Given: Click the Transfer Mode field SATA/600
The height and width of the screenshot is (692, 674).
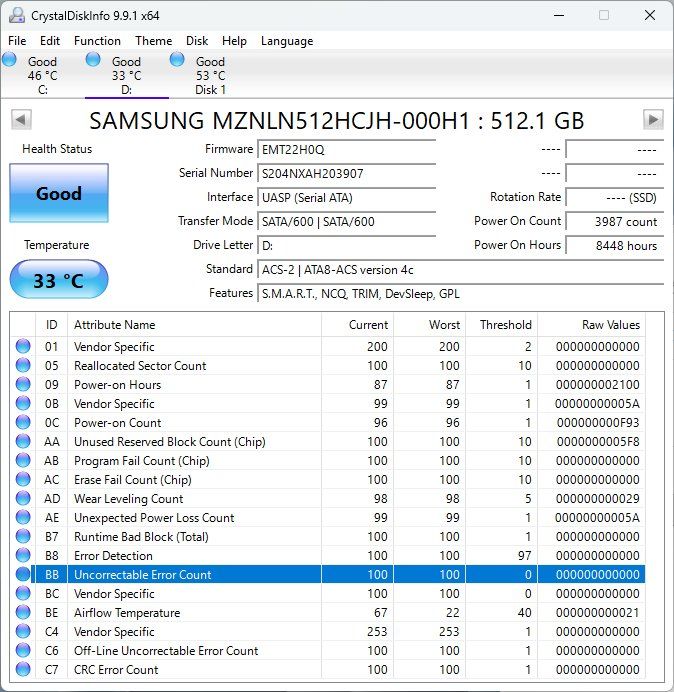Looking at the screenshot, I should (346, 221).
